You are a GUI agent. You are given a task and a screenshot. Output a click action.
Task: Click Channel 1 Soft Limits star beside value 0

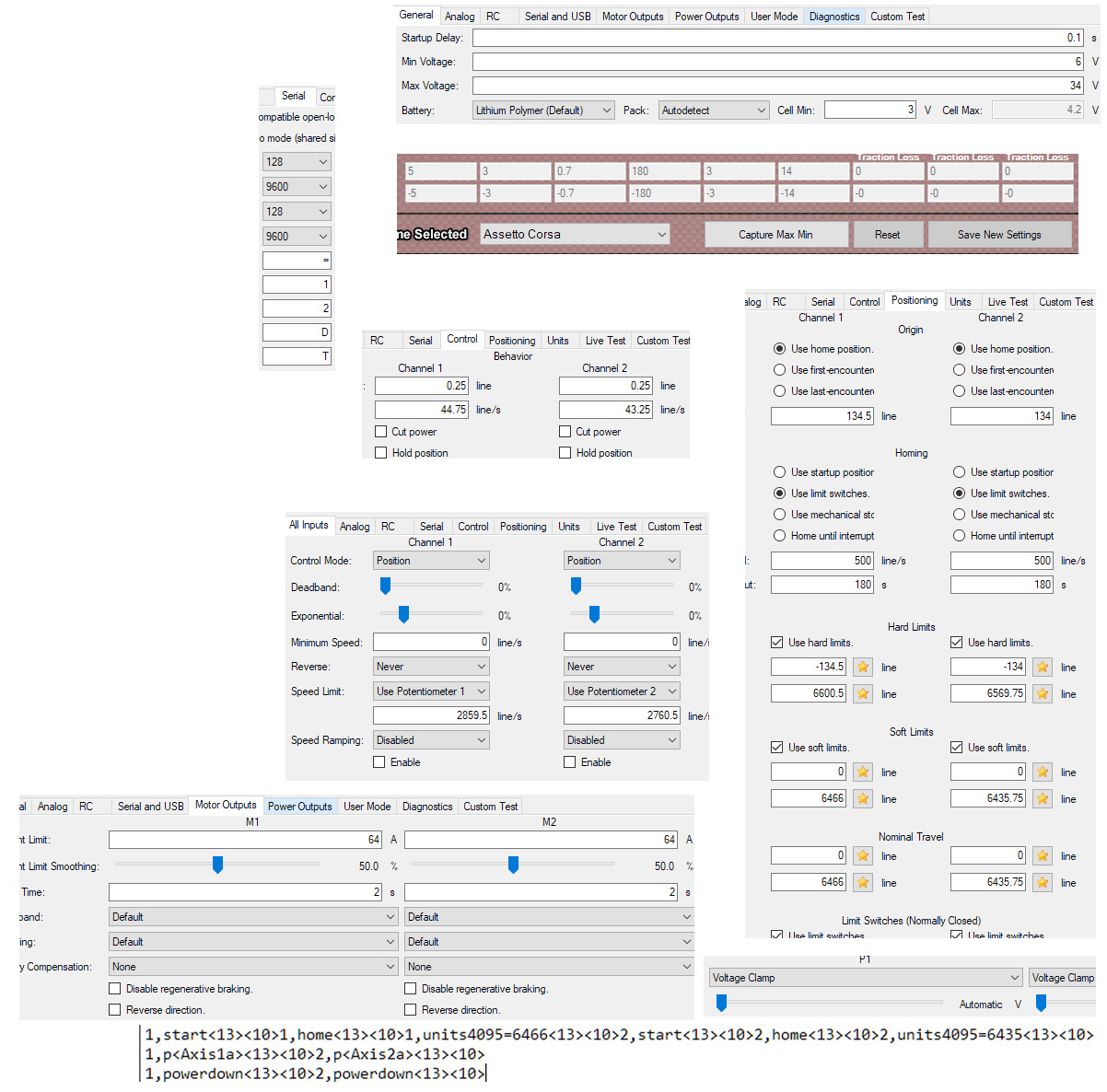pyautogui.click(x=863, y=772)
